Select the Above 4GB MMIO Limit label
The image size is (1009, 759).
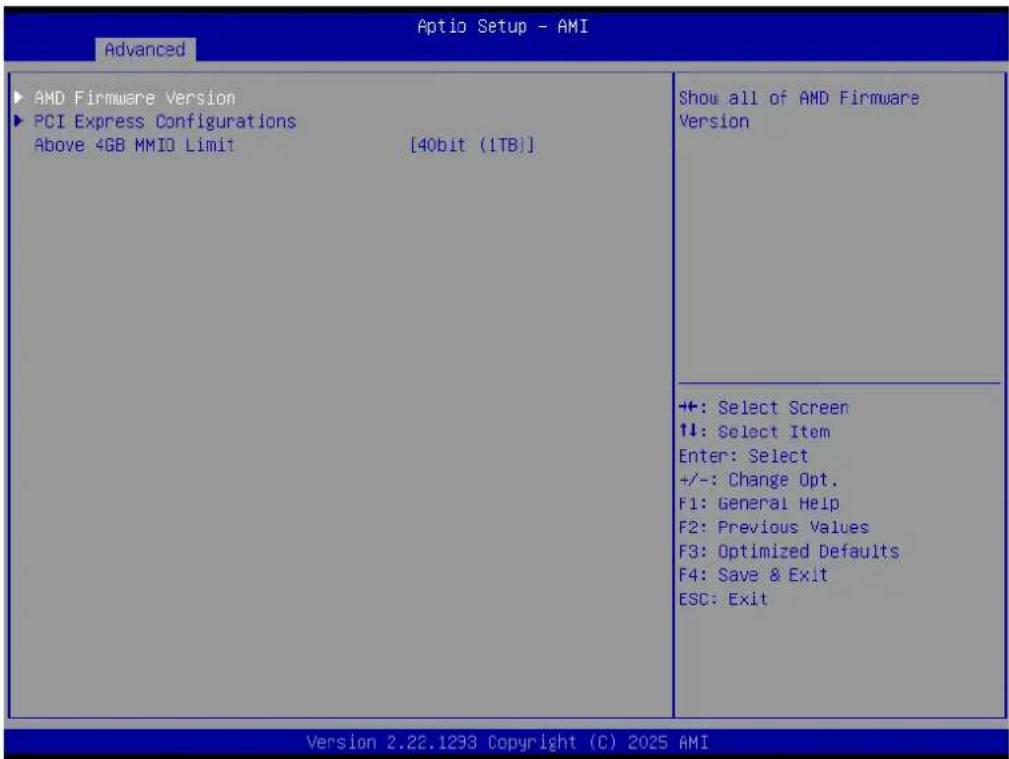click(x=134, y=145)
